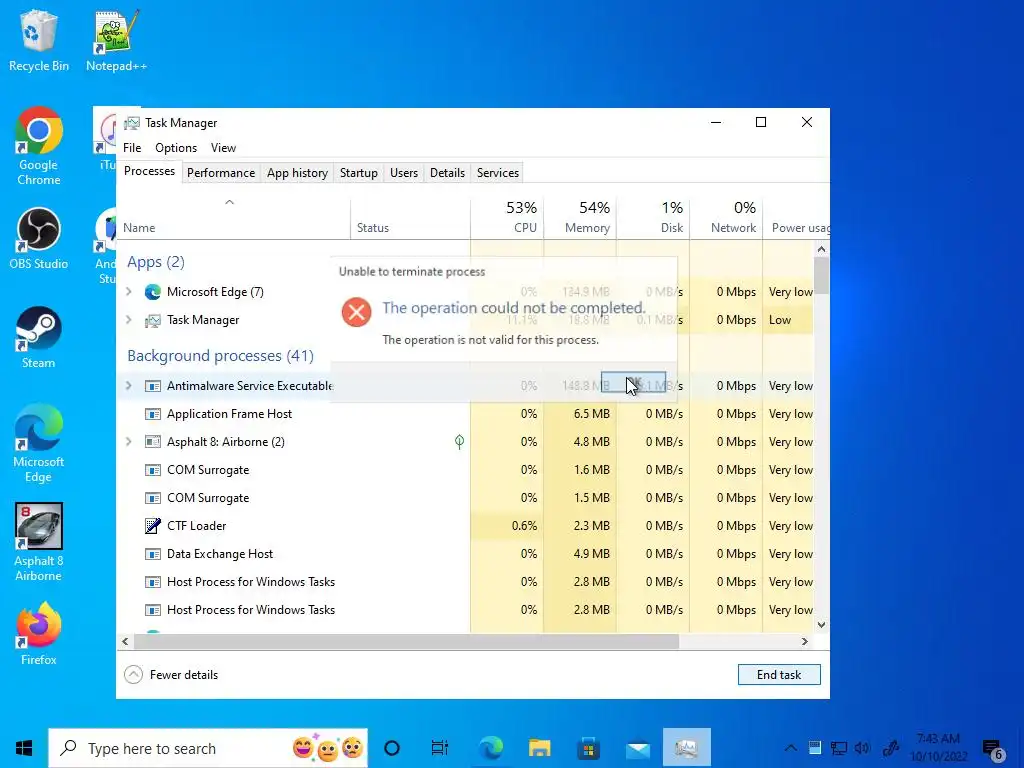Select the Steam desktop icon
The image size is (1024, 768).
[x=39, y=338]
